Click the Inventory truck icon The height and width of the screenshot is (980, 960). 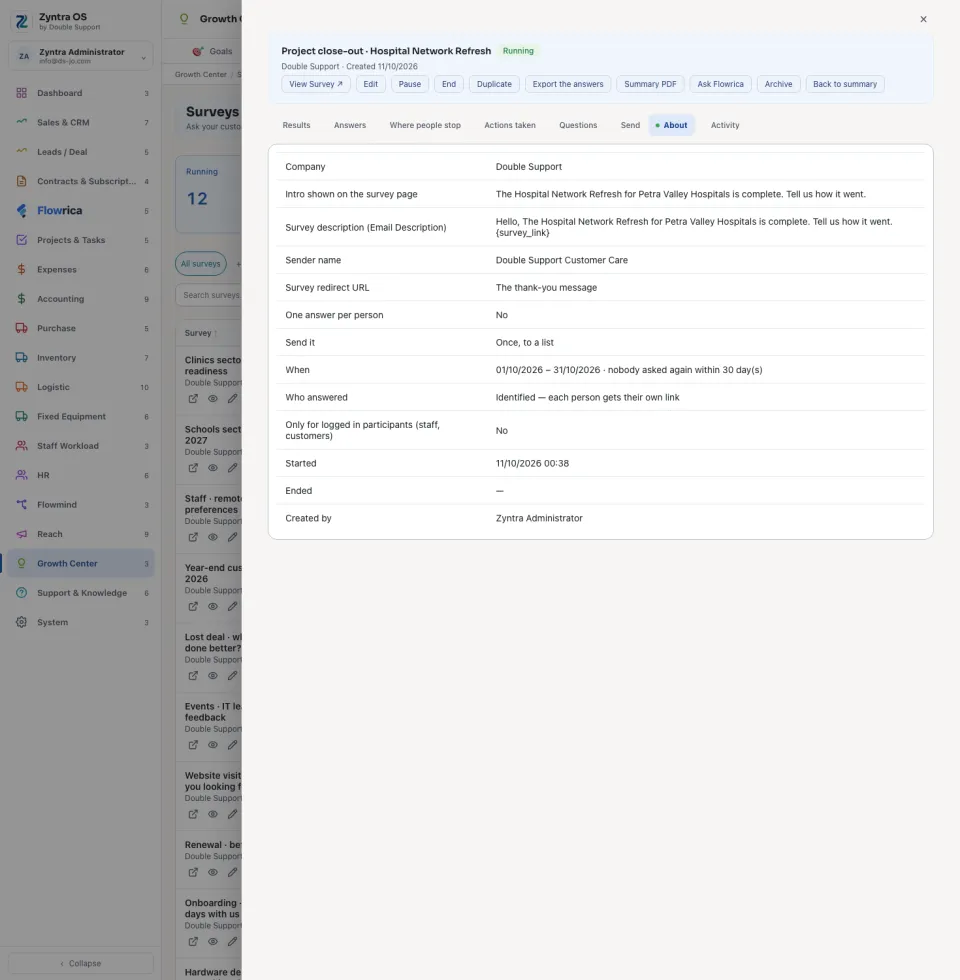click(x=21, y=358)
